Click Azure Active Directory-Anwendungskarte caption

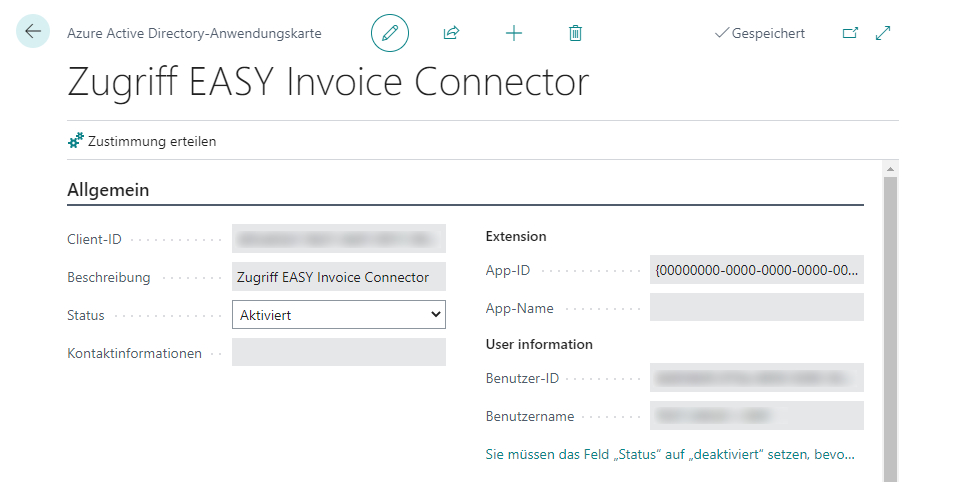click(x=194, y=33)
